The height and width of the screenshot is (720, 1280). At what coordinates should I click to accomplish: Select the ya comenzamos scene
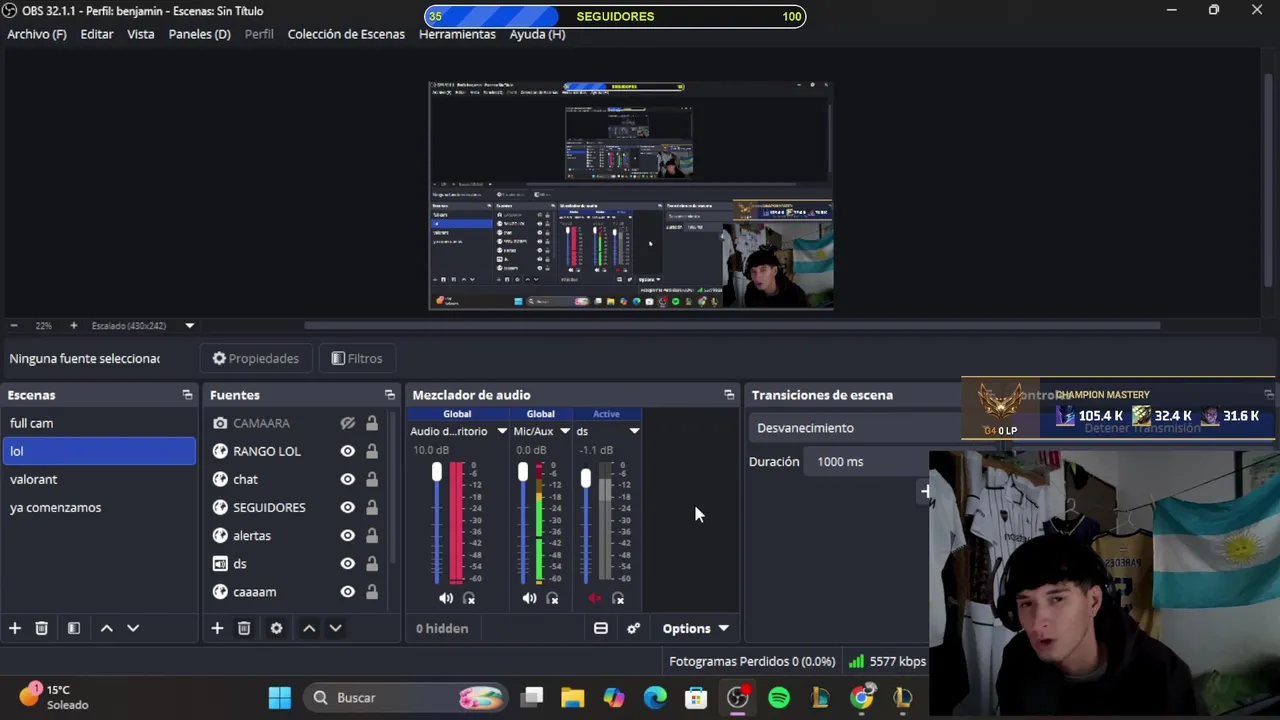pyautogui.click(x=99, y=507)
